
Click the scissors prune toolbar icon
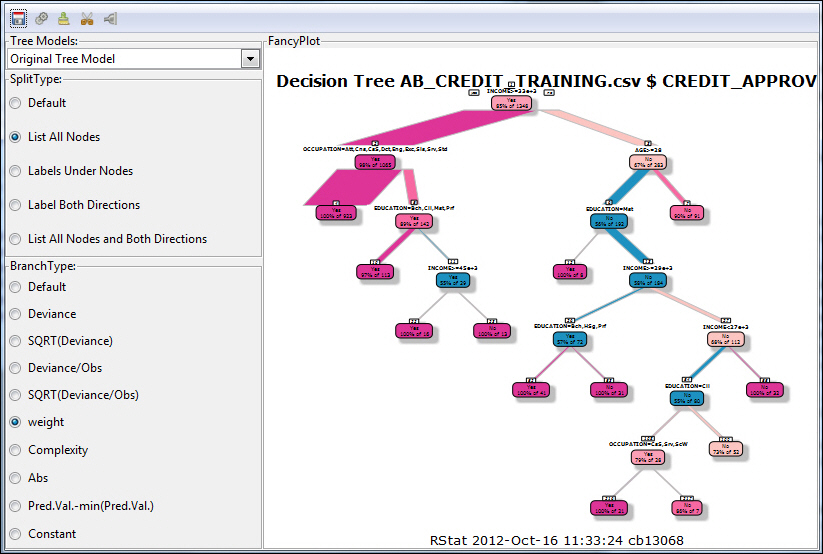point(87,19)
